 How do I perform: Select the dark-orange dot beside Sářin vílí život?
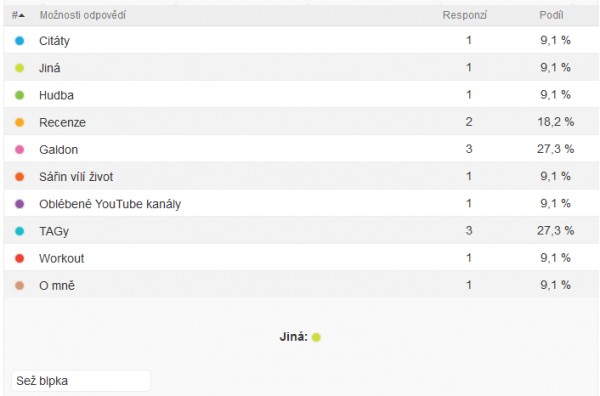click(x=20, y=177)
